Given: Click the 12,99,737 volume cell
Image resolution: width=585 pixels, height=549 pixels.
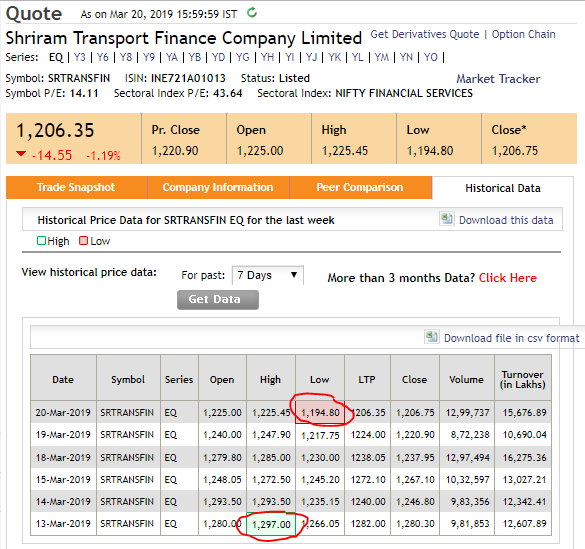Looking at the screenshot, I should pos(467,412).
